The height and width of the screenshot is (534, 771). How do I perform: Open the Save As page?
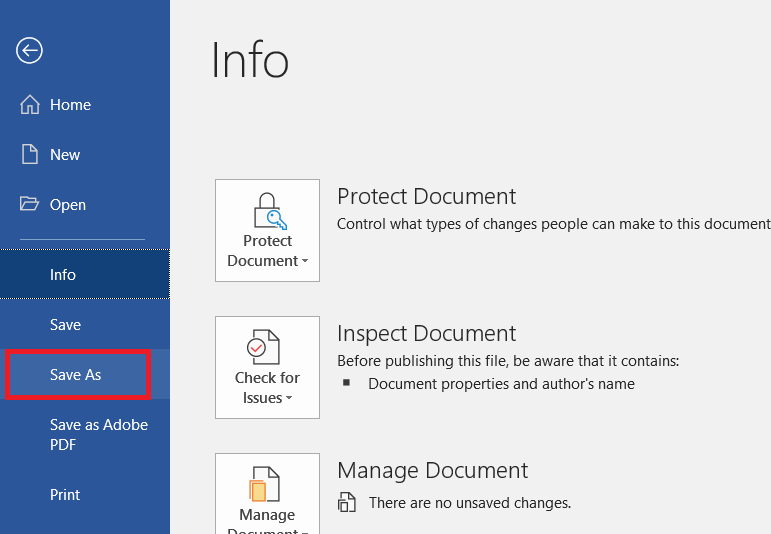click(85, 375)
